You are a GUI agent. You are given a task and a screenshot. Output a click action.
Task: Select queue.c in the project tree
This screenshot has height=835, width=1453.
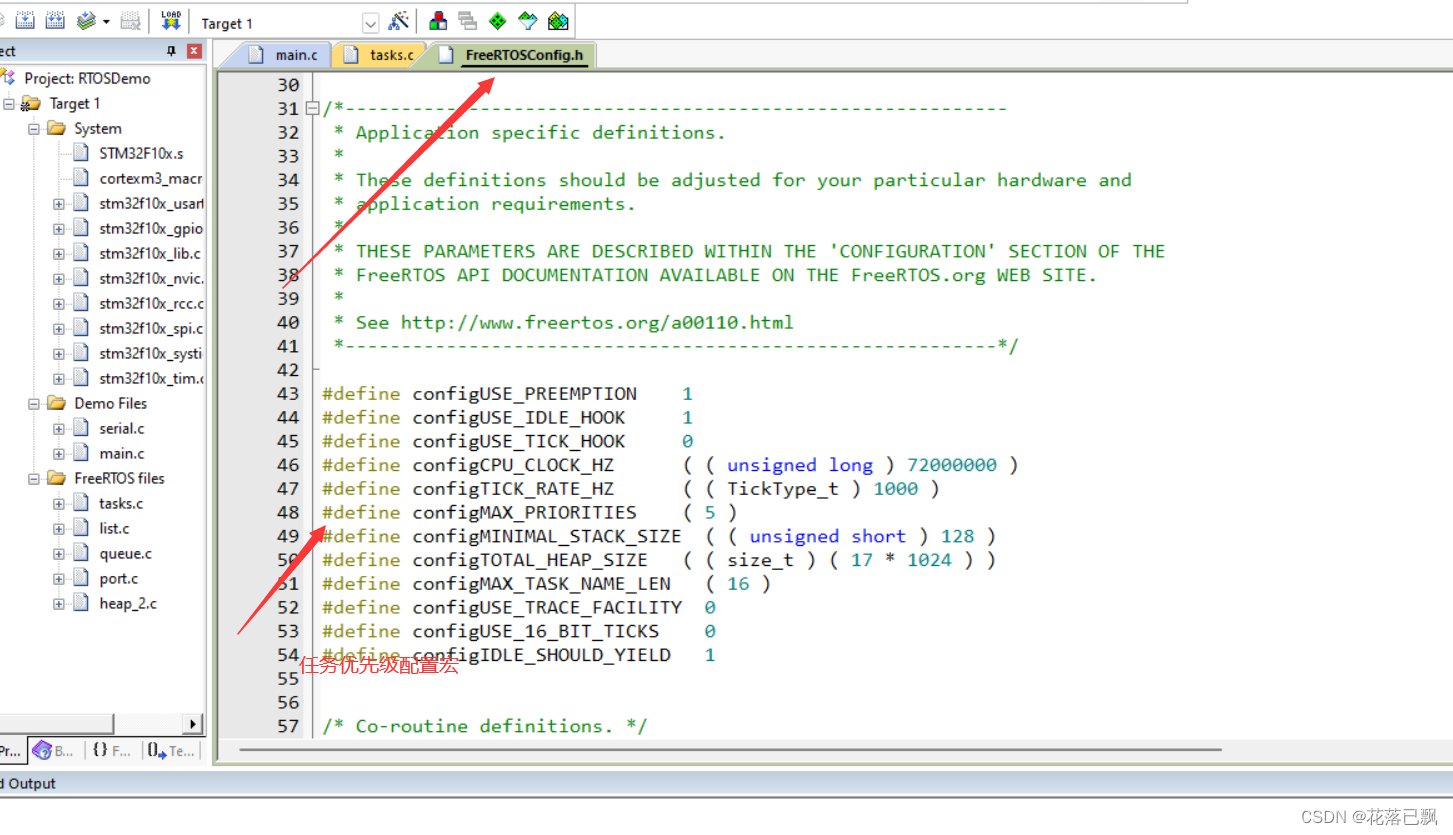[x=125, y=553]
